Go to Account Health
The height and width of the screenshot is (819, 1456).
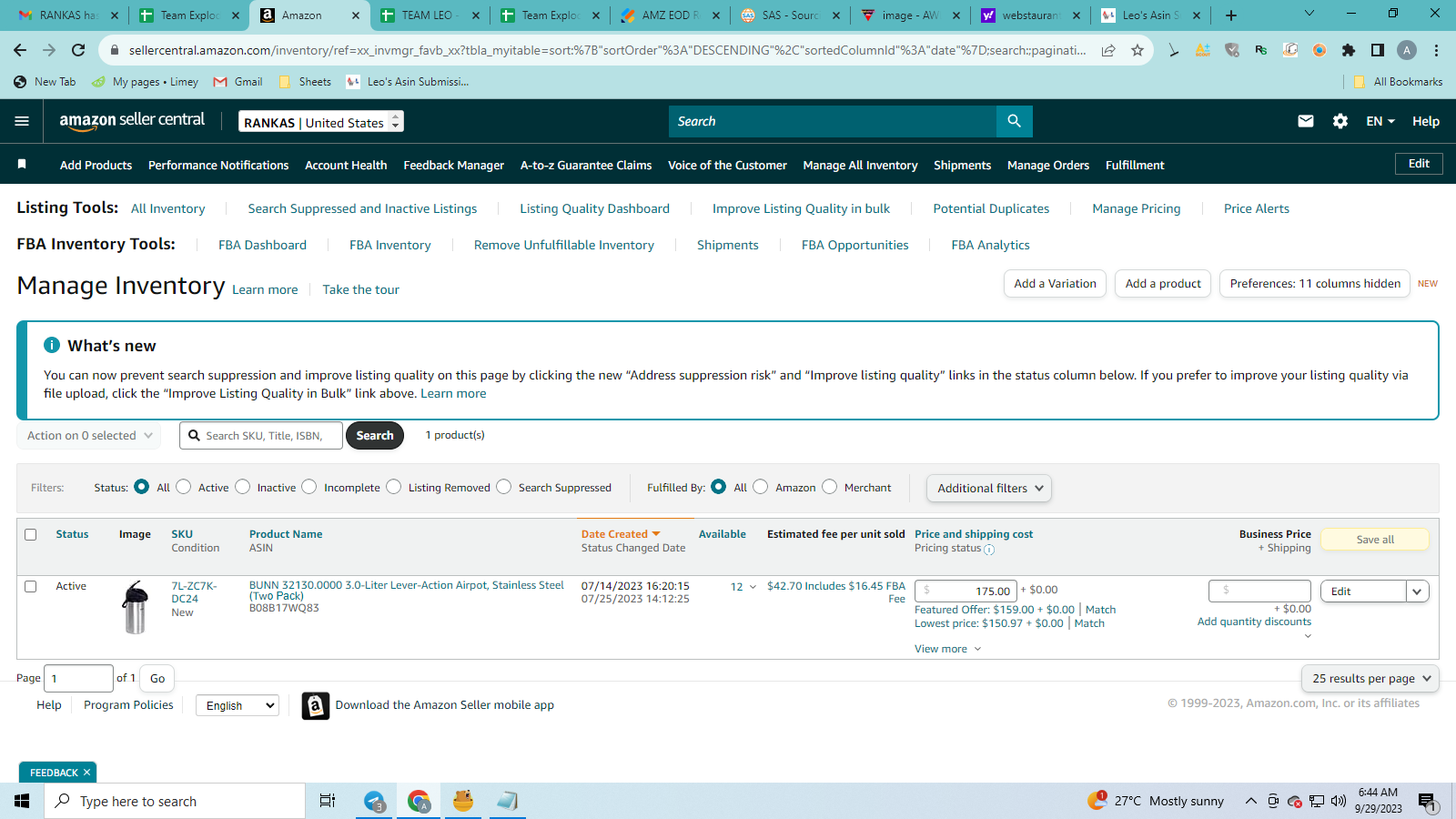pos(346,165)
